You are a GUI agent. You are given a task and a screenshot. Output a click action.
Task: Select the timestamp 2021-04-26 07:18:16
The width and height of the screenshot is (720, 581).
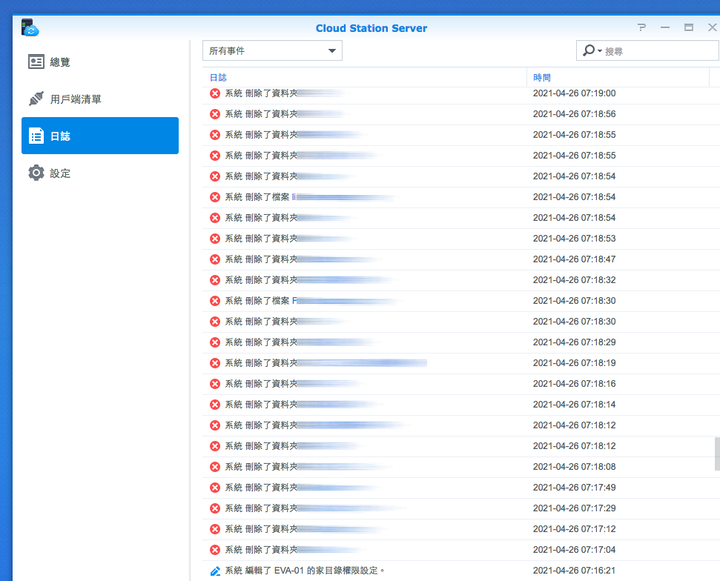574,384
